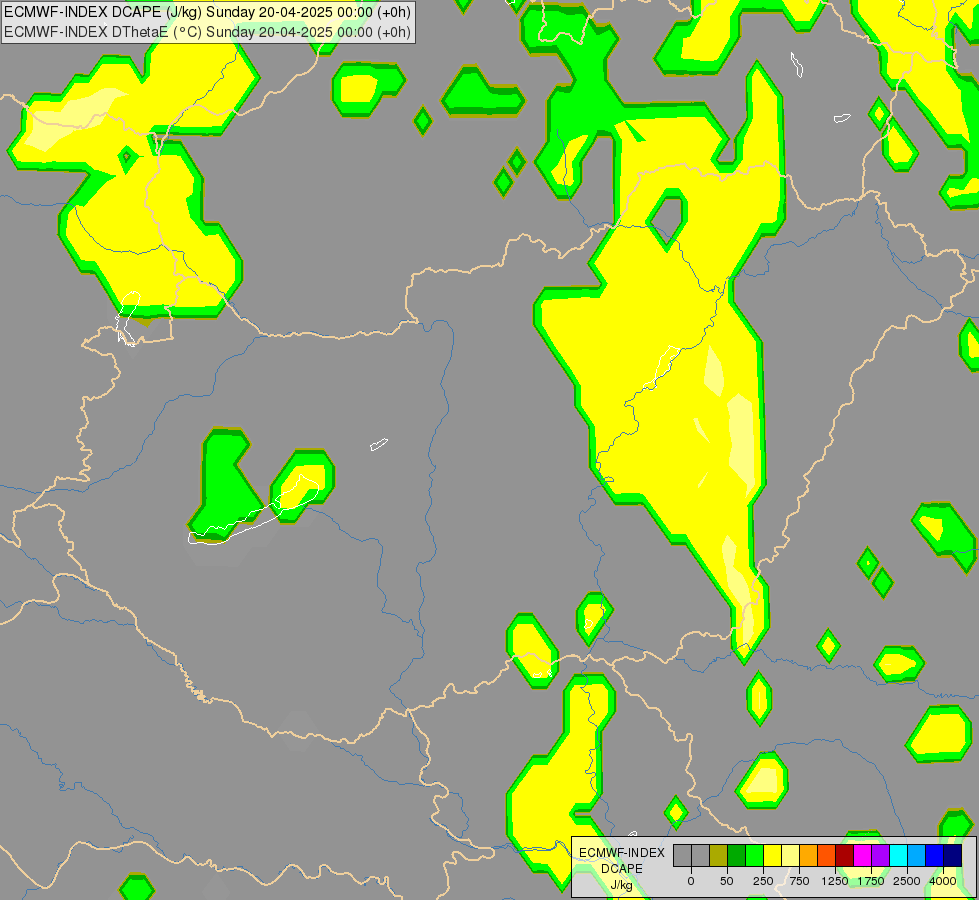Click the legend's ECMWF-INDEX label

(622, 853)
